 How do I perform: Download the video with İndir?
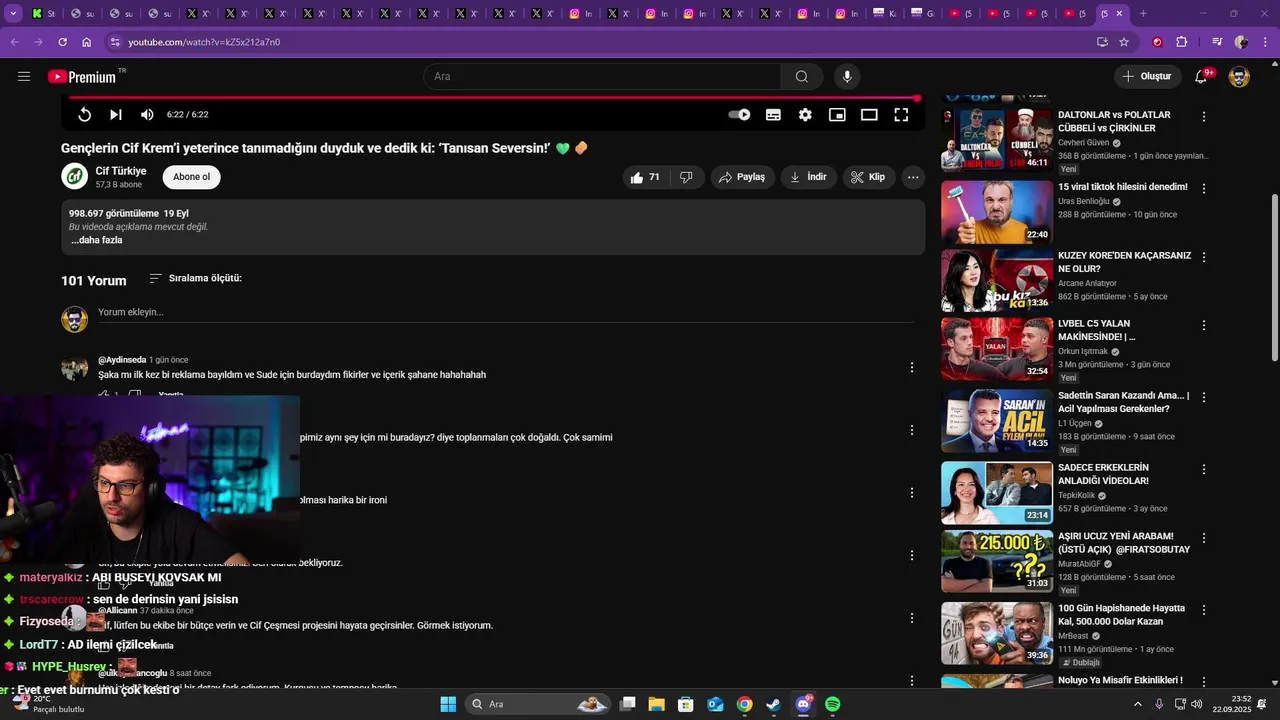point(809,177)
